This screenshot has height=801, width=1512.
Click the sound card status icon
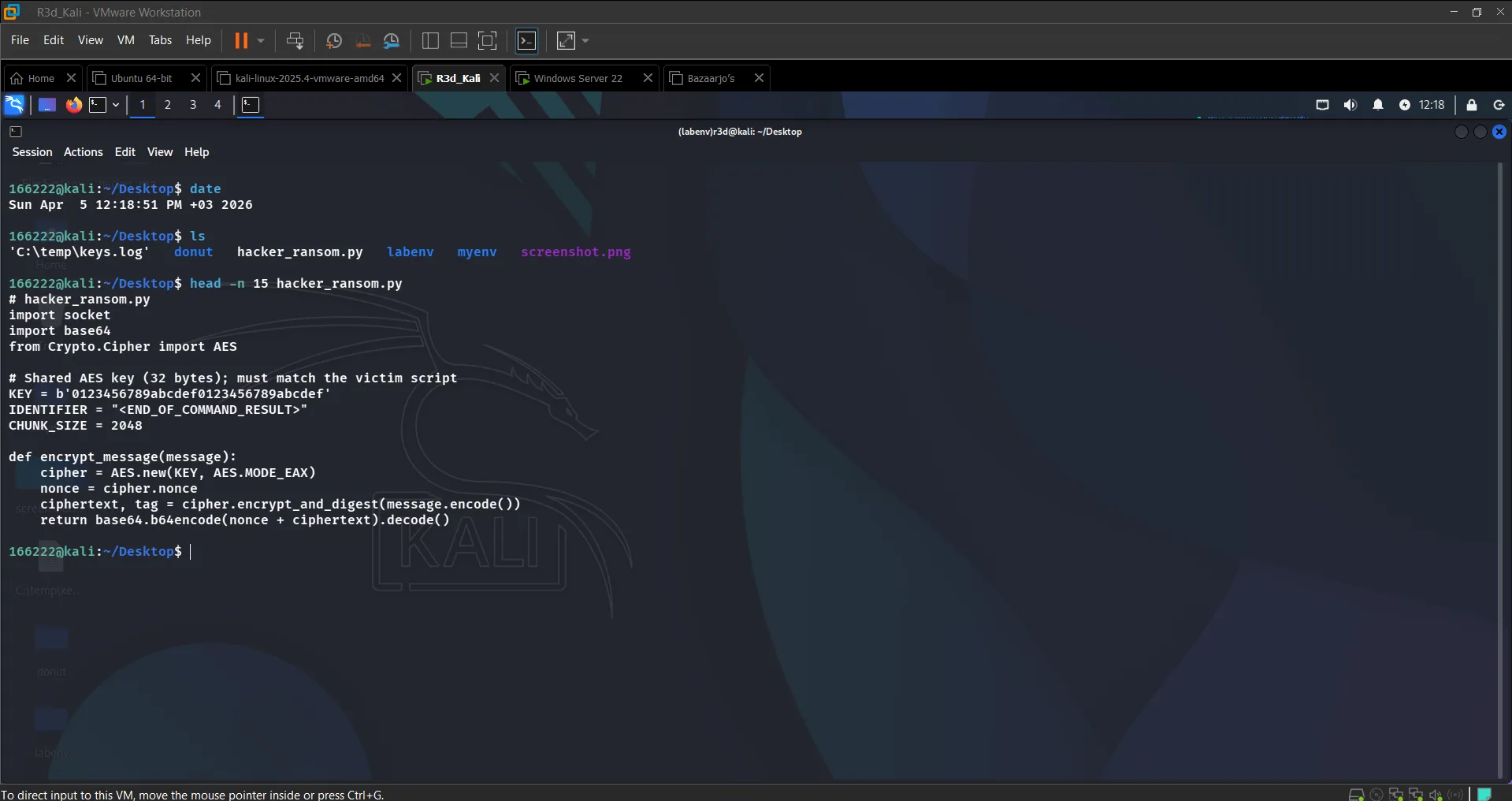point(1436,795)
